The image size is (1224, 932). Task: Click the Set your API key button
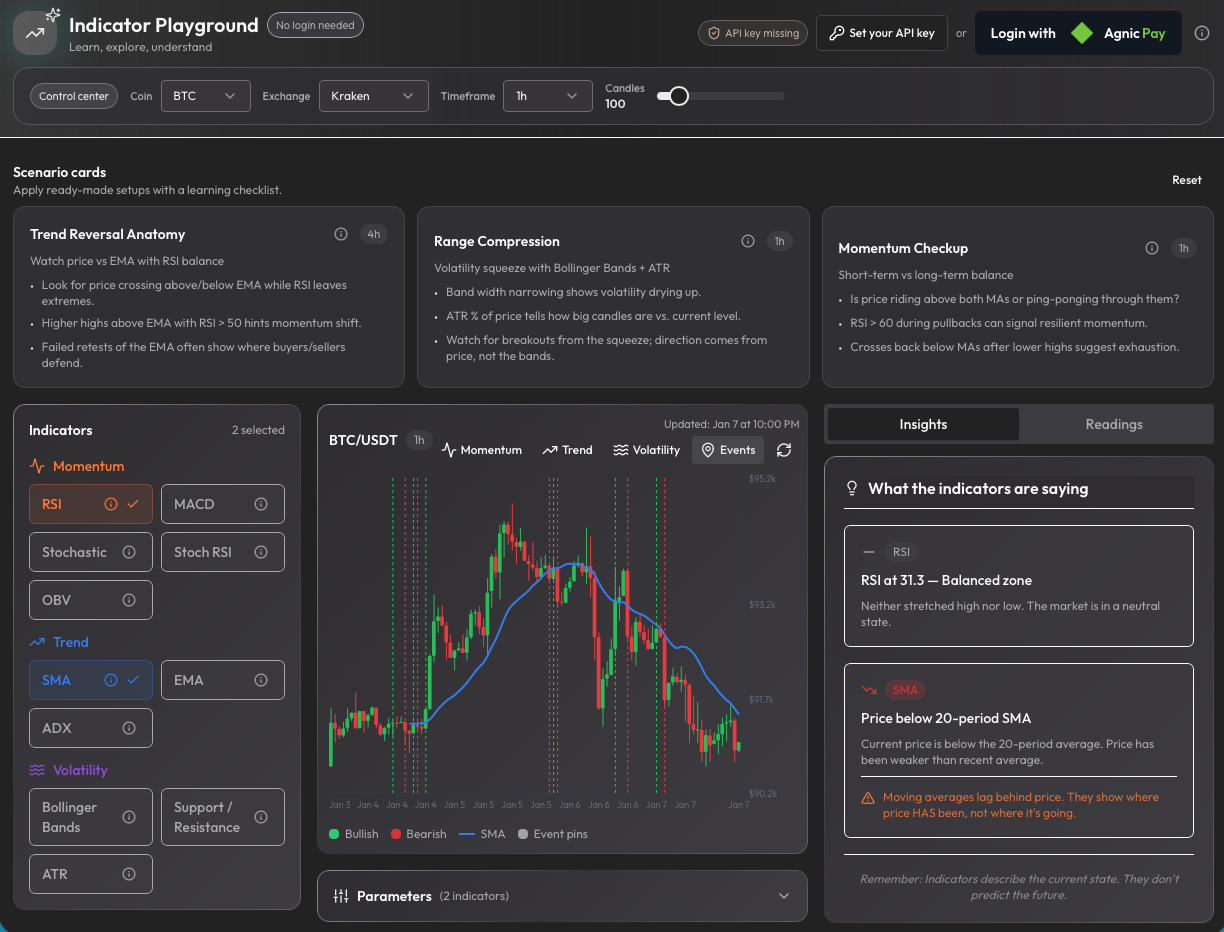(881, 32)
